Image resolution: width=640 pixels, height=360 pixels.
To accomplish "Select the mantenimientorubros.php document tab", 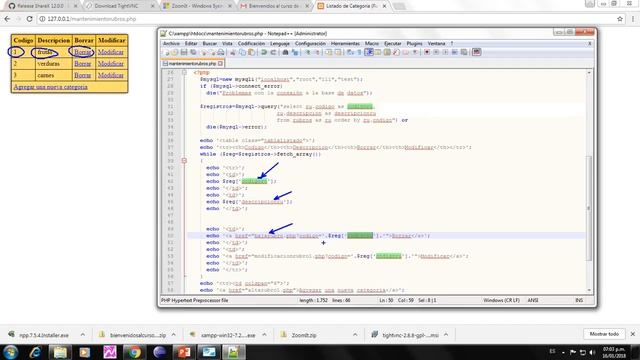I will tap(192, 64).
